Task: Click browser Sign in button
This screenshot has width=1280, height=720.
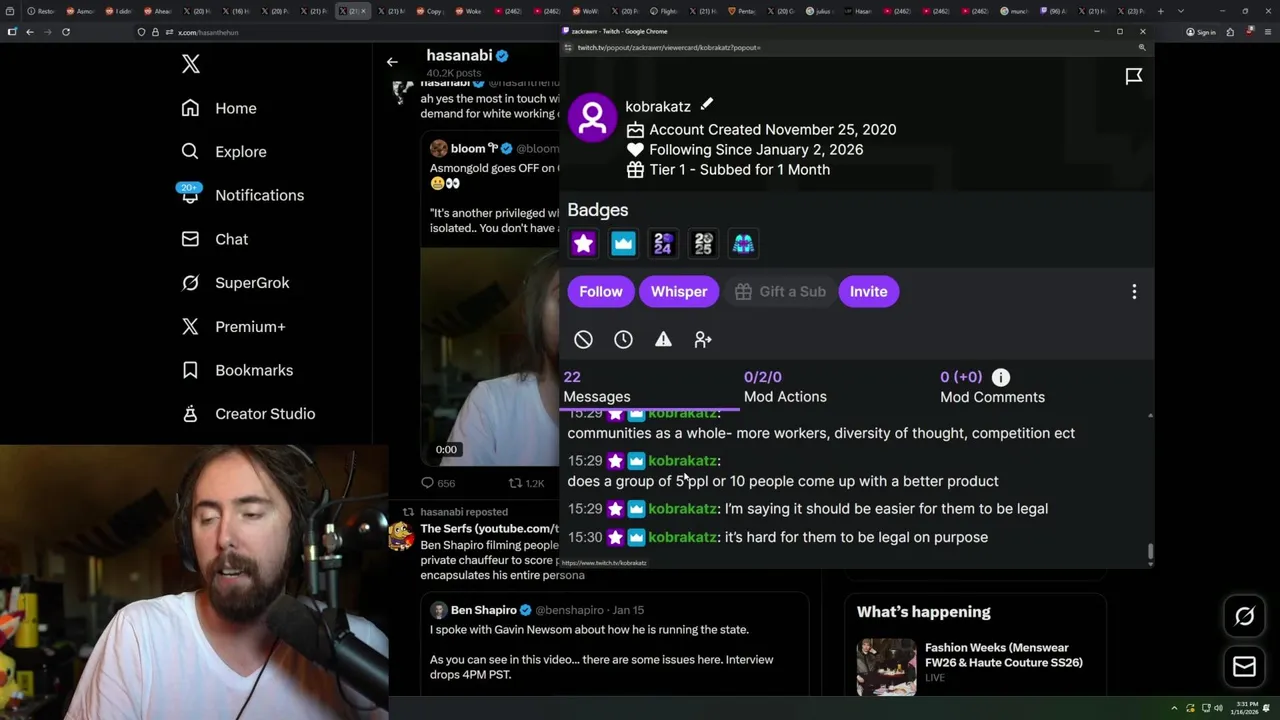Action: coord(1201,32)
